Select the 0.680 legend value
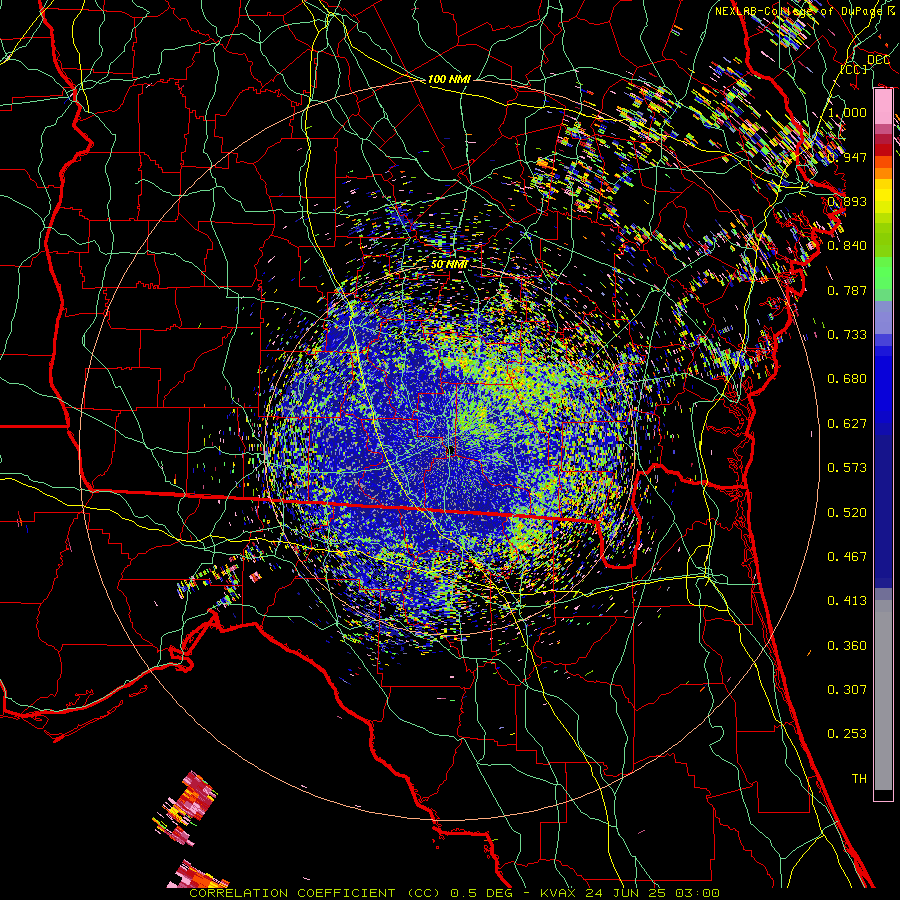Viewport: 900px width, 900px height. coord(847,378)
